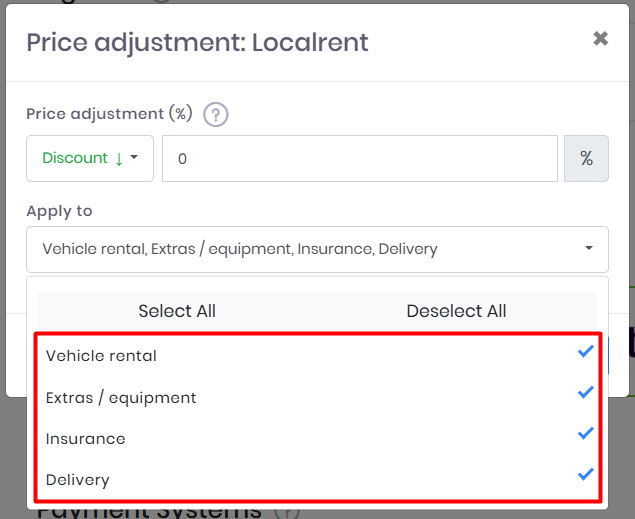Click the blue checkmark next to Vehicle rental
The image size is (635, 519).
click(x=586, y=351)
